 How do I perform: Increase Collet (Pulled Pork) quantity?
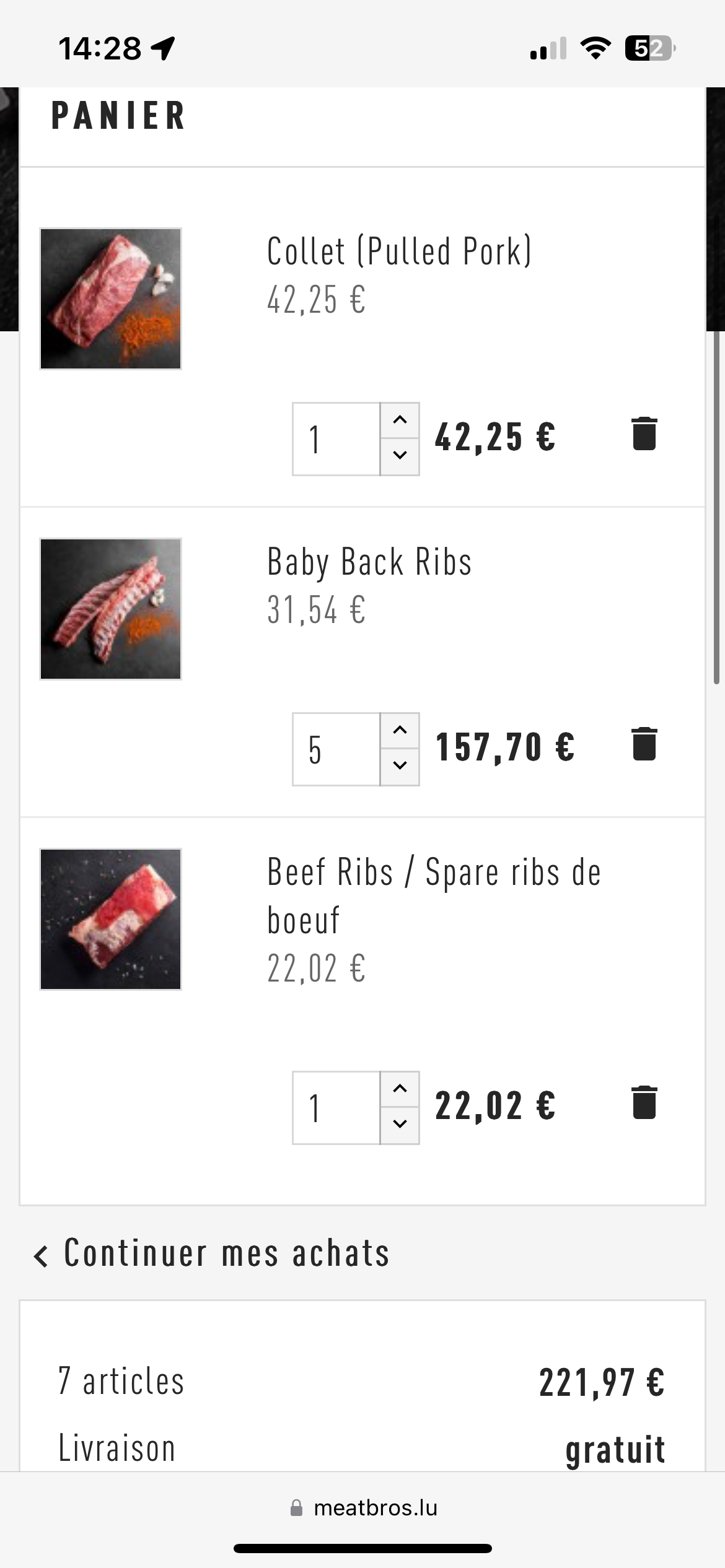click(400, 420)
